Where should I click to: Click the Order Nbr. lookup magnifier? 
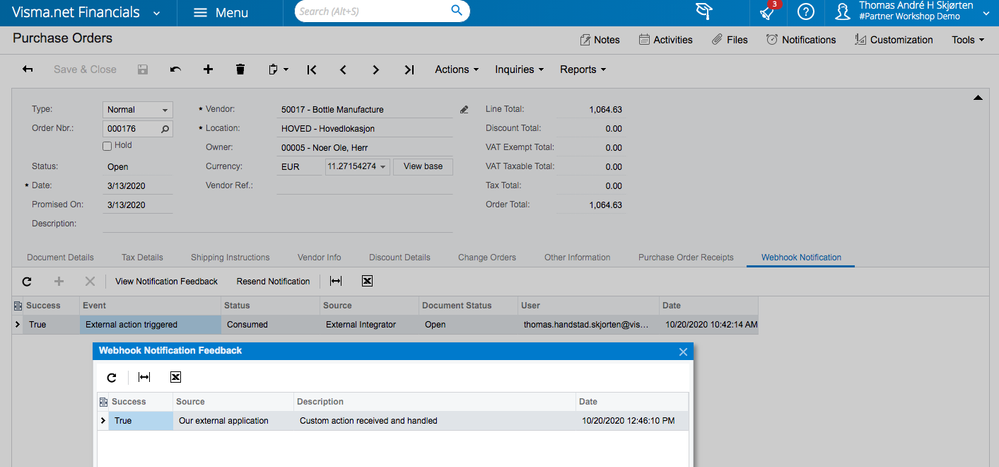coord(165,129)
